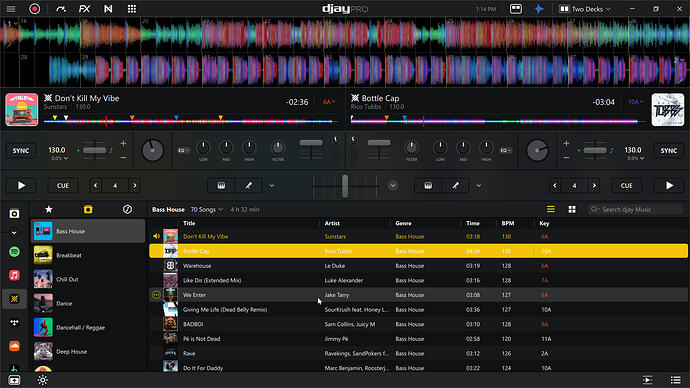Switch library to list view
The image size is (690, 388).
[x=551, y=209]
